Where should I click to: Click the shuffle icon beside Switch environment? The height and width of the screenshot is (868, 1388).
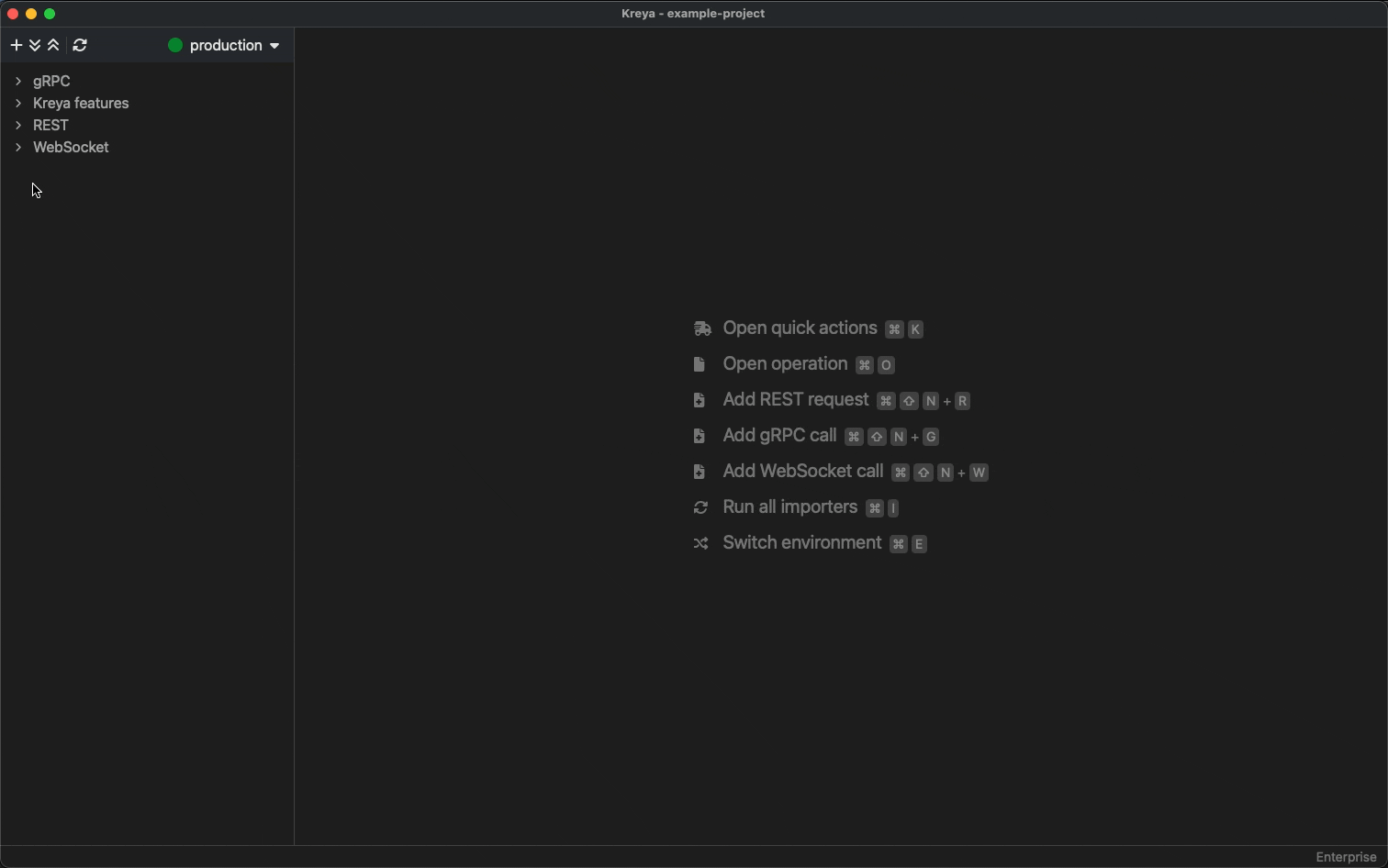point(700,543)
